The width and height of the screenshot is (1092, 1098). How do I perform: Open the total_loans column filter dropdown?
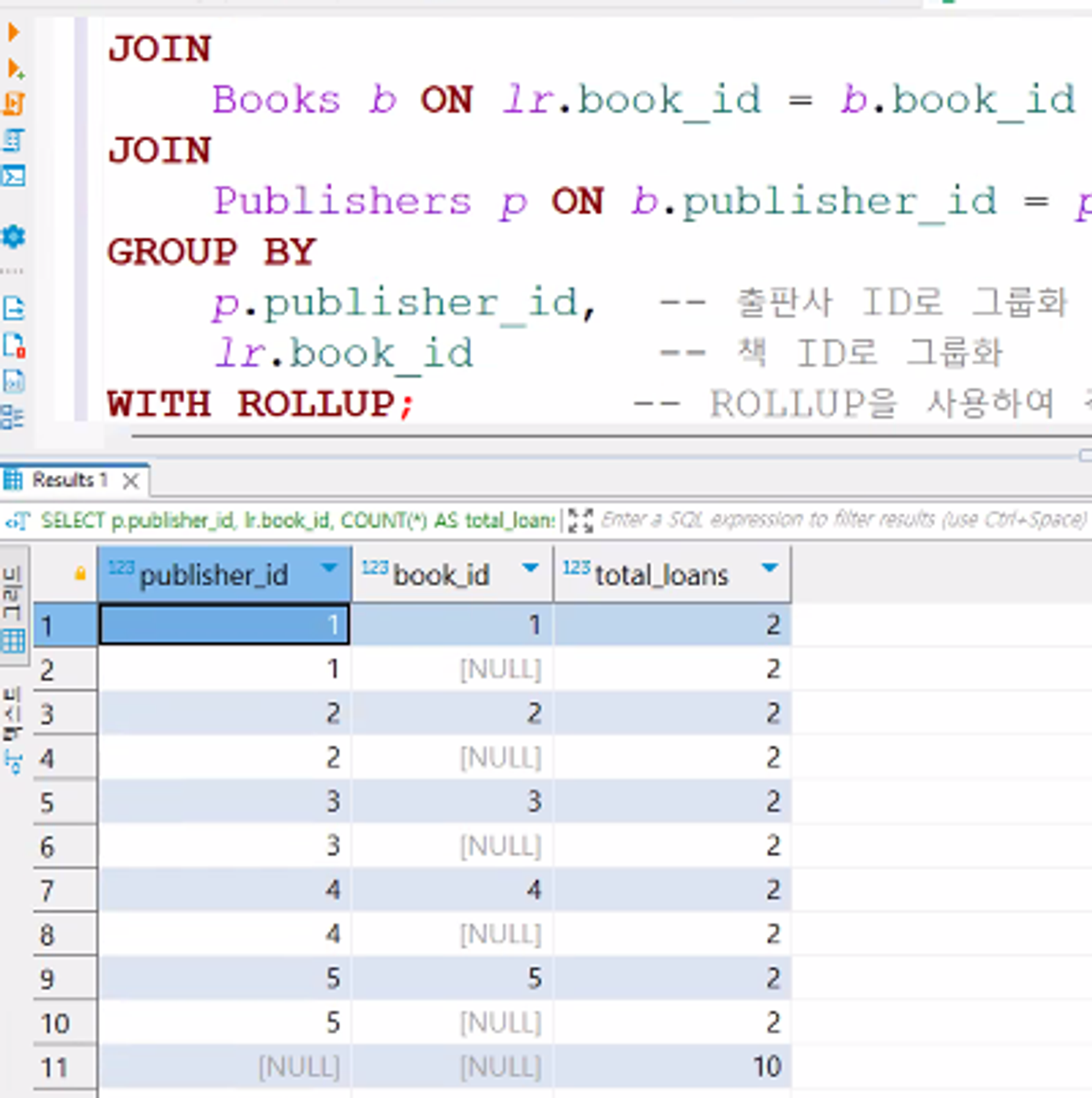[x=769, y=568]
